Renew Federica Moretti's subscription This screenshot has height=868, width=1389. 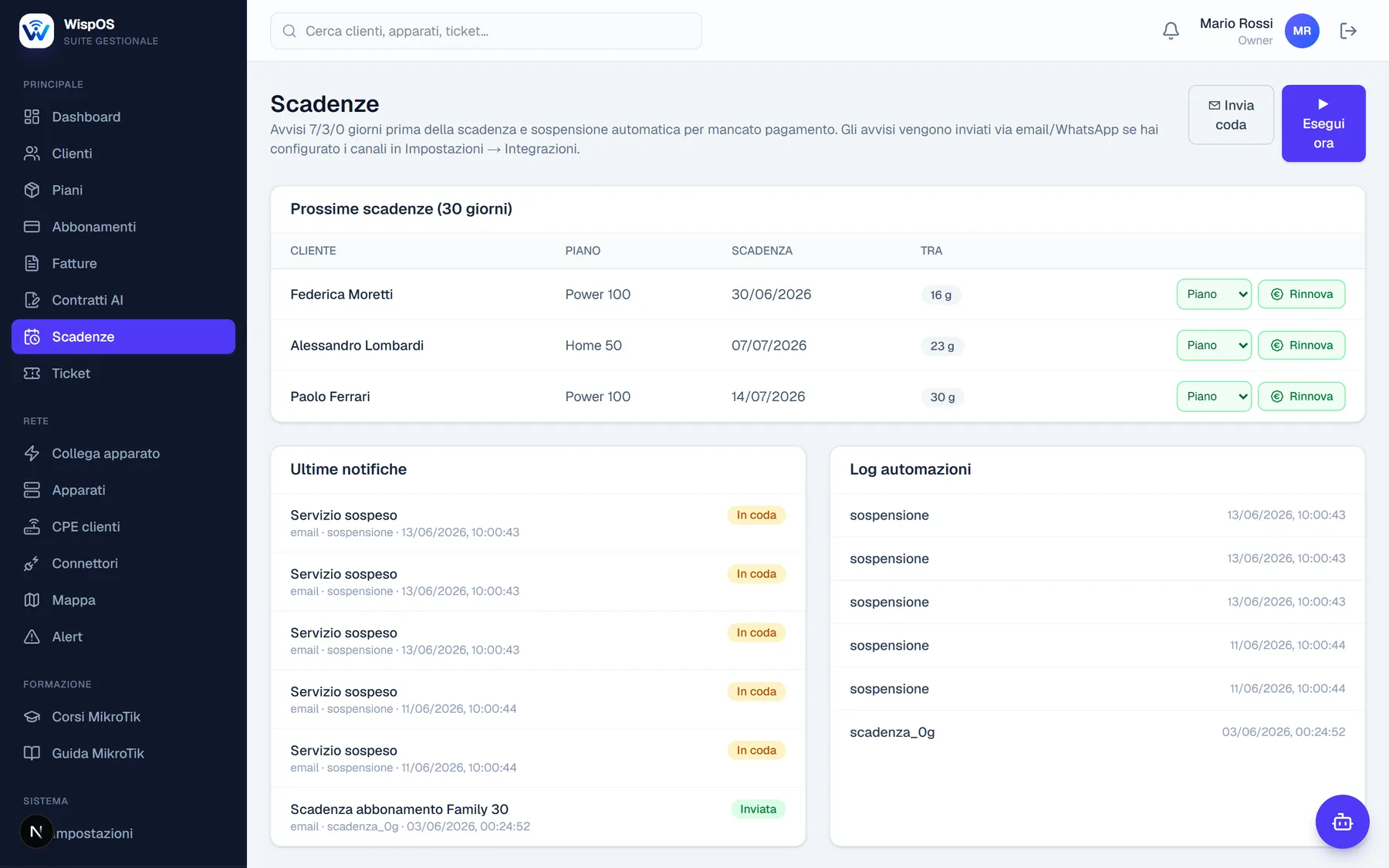coord(1301,294)
